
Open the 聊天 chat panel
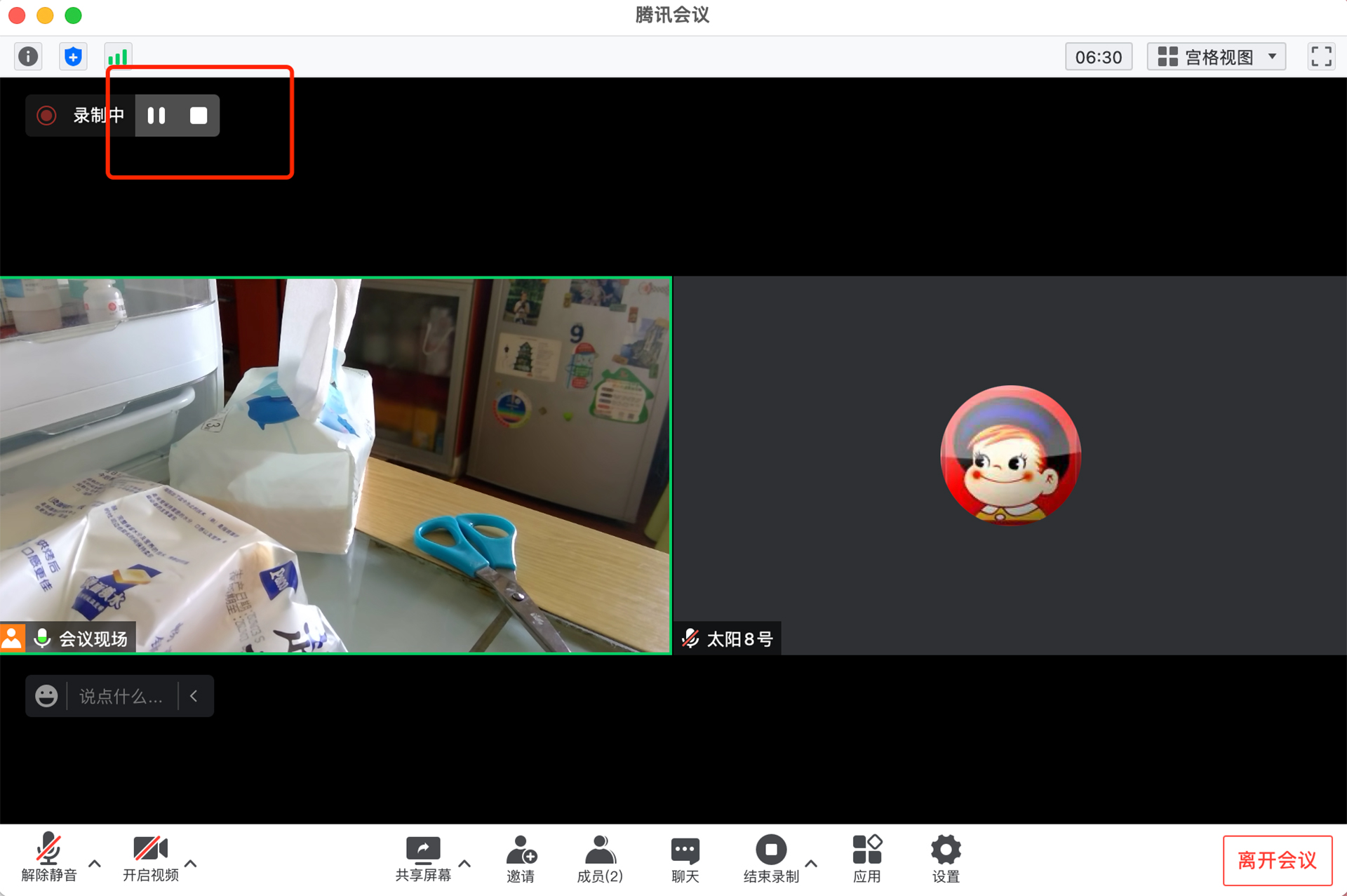click(685, 857)
